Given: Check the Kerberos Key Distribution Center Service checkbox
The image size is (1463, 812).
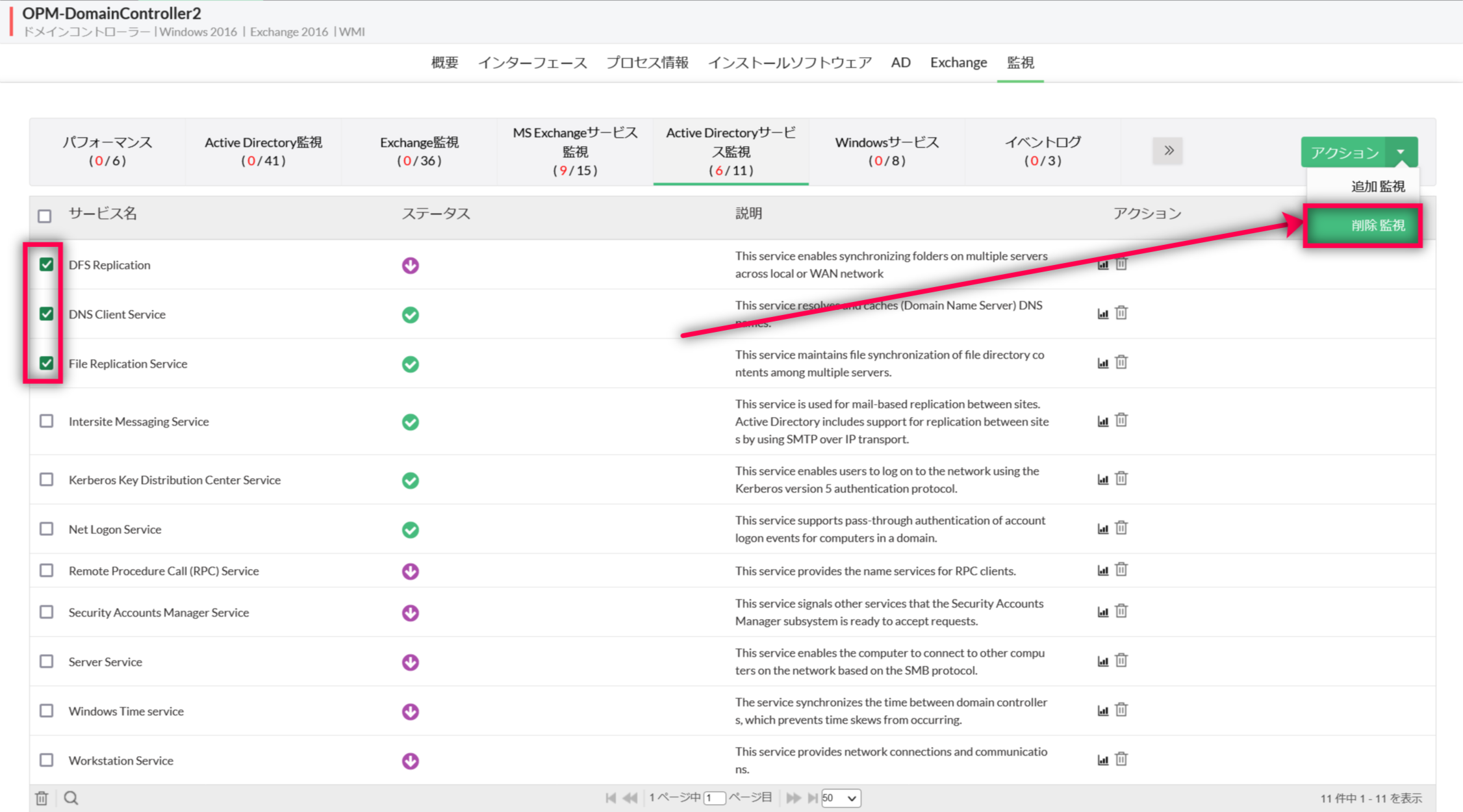Looking at the screenshot, I should tap(46, 479).
